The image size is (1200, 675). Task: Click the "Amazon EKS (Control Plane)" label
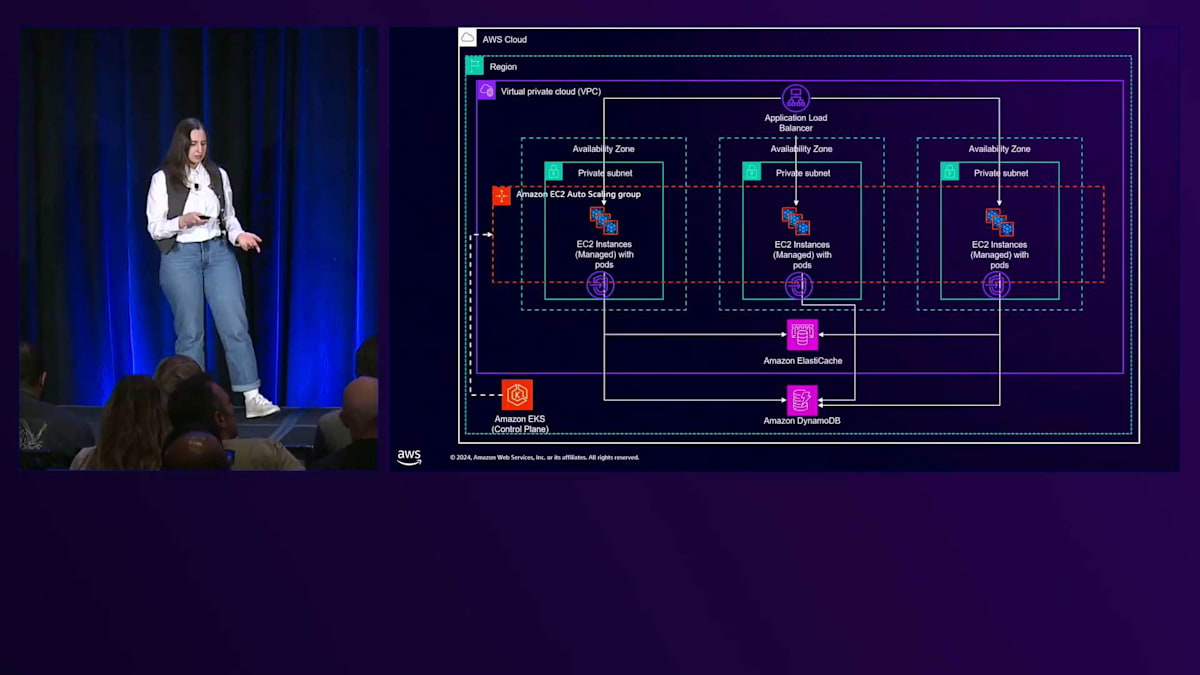520,424
